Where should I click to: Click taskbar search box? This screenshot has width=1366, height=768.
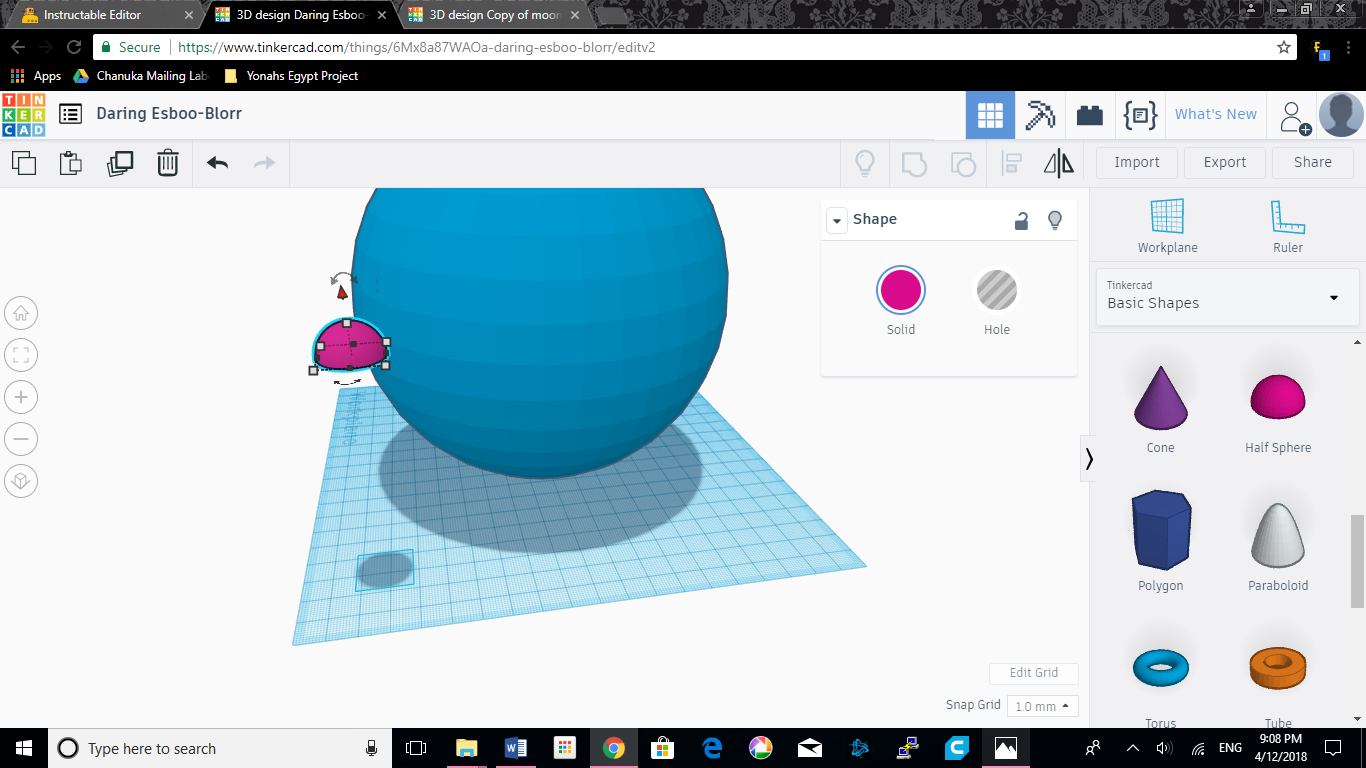pyautogui.click(x=219, y=748)
